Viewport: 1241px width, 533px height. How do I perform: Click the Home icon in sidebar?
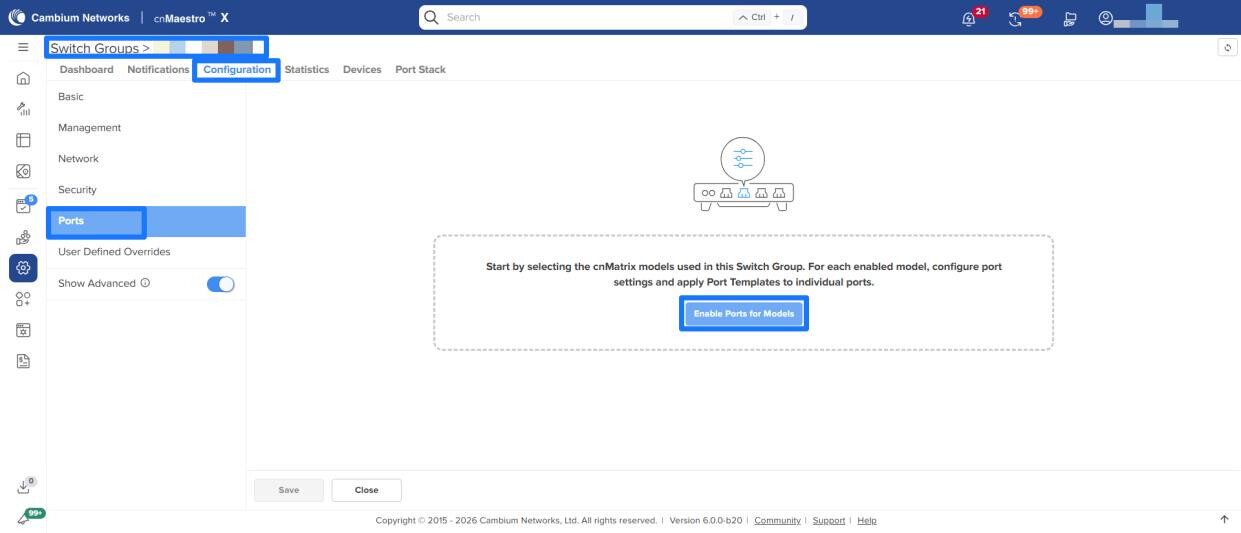pos(22,80)
